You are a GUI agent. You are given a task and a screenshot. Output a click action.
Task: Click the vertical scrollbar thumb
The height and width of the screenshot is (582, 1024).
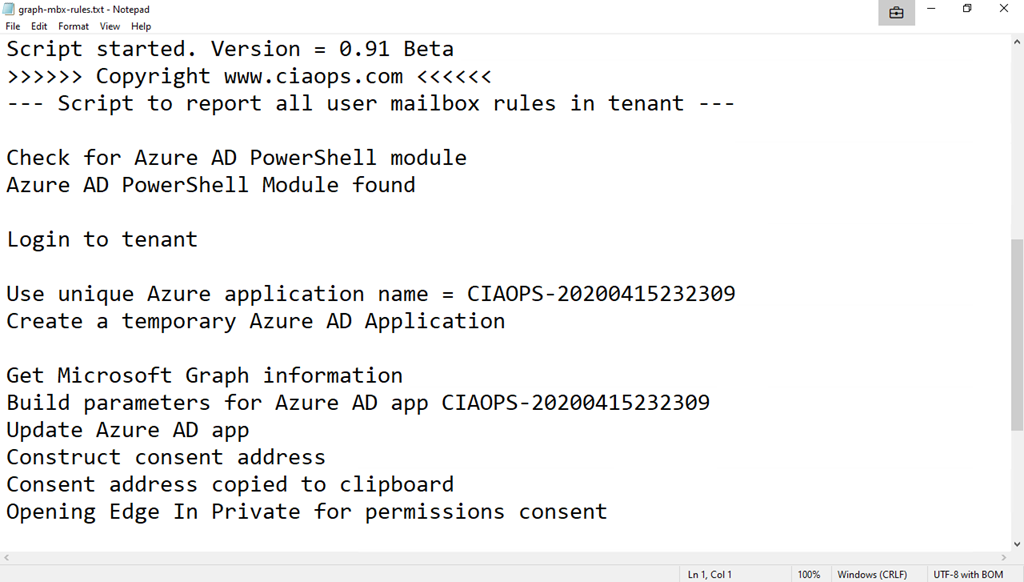click(x=1017, y=335)
